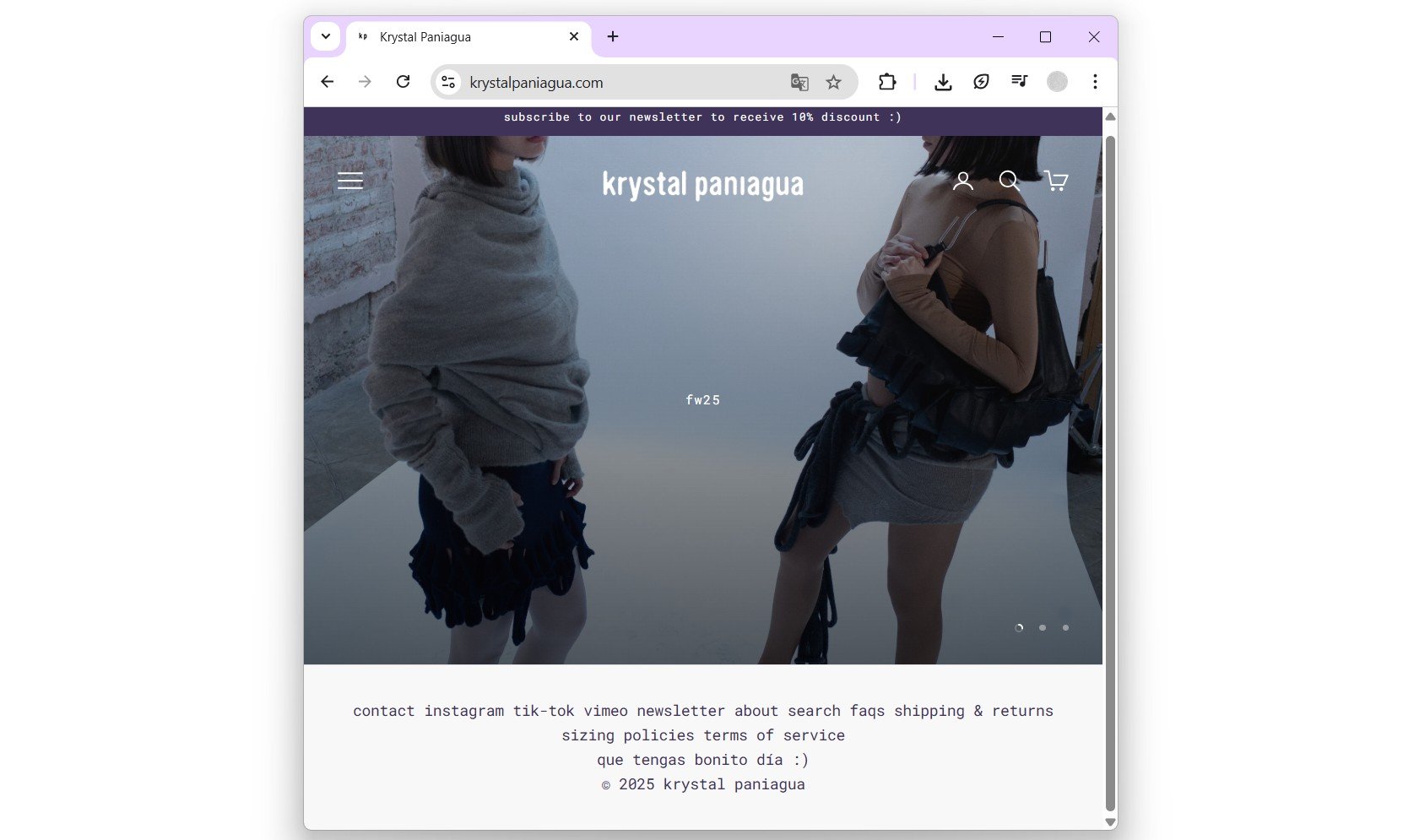
Task: Open the three-dot browser menu
Action: pos(1094,82)
